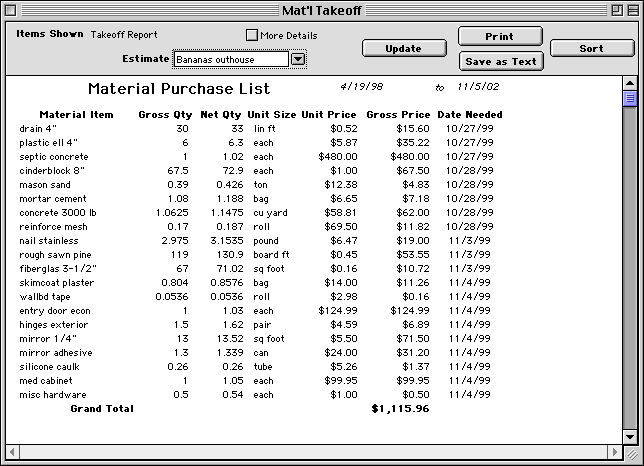Click the horizontal scrollbar left arrow
This screenshot has width=644, height=466.
tap(12, 454)
